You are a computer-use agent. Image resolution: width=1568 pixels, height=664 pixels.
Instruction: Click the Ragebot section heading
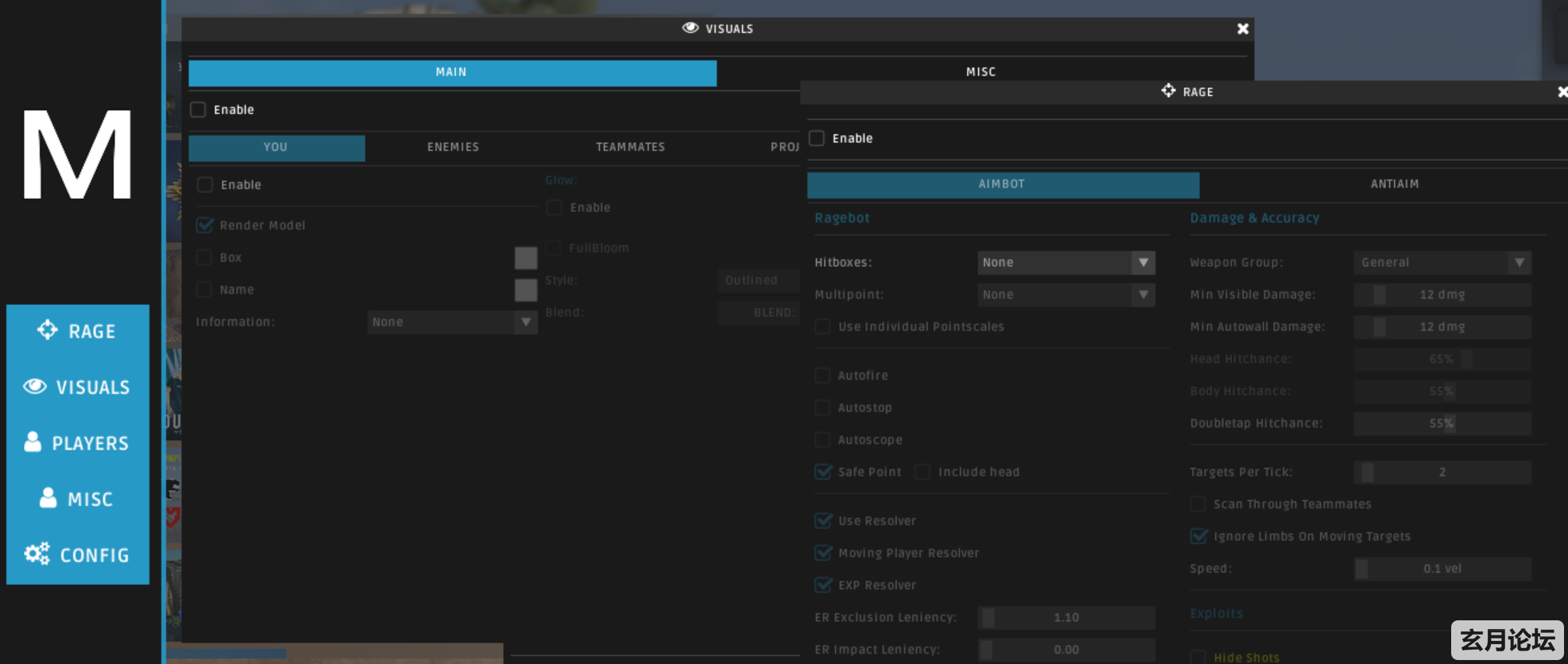click(842, 218)
